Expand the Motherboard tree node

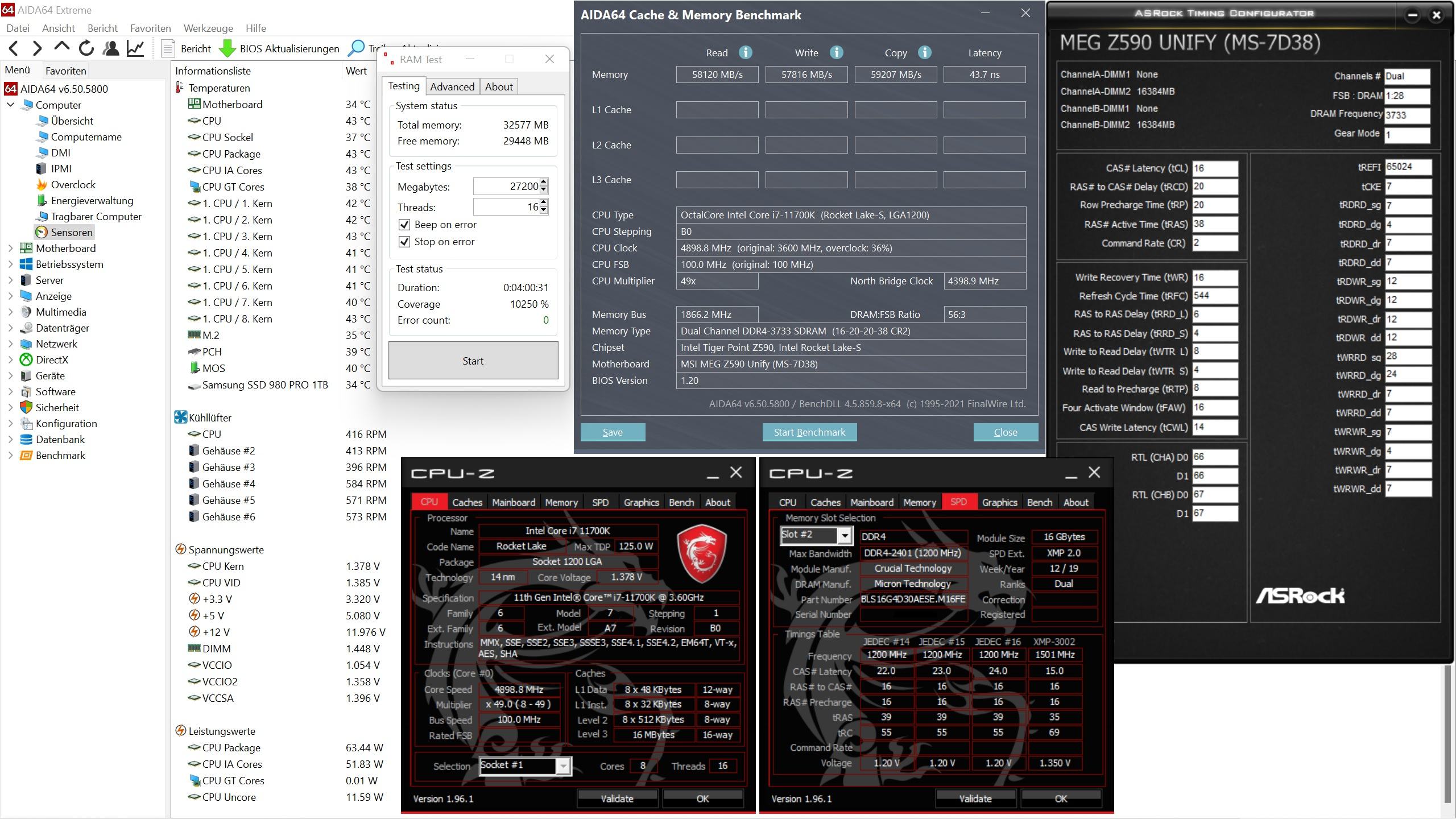pos(11,248)
